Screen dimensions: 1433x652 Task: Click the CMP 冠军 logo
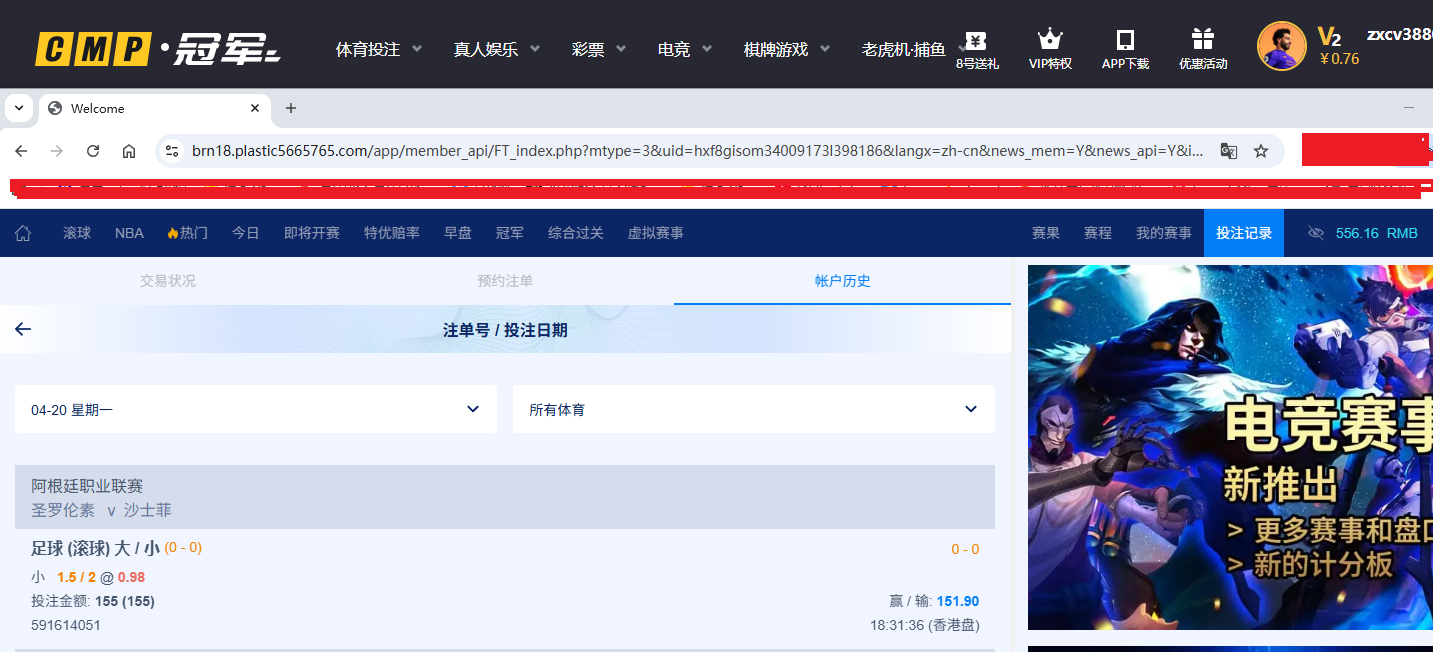[158, 48]
